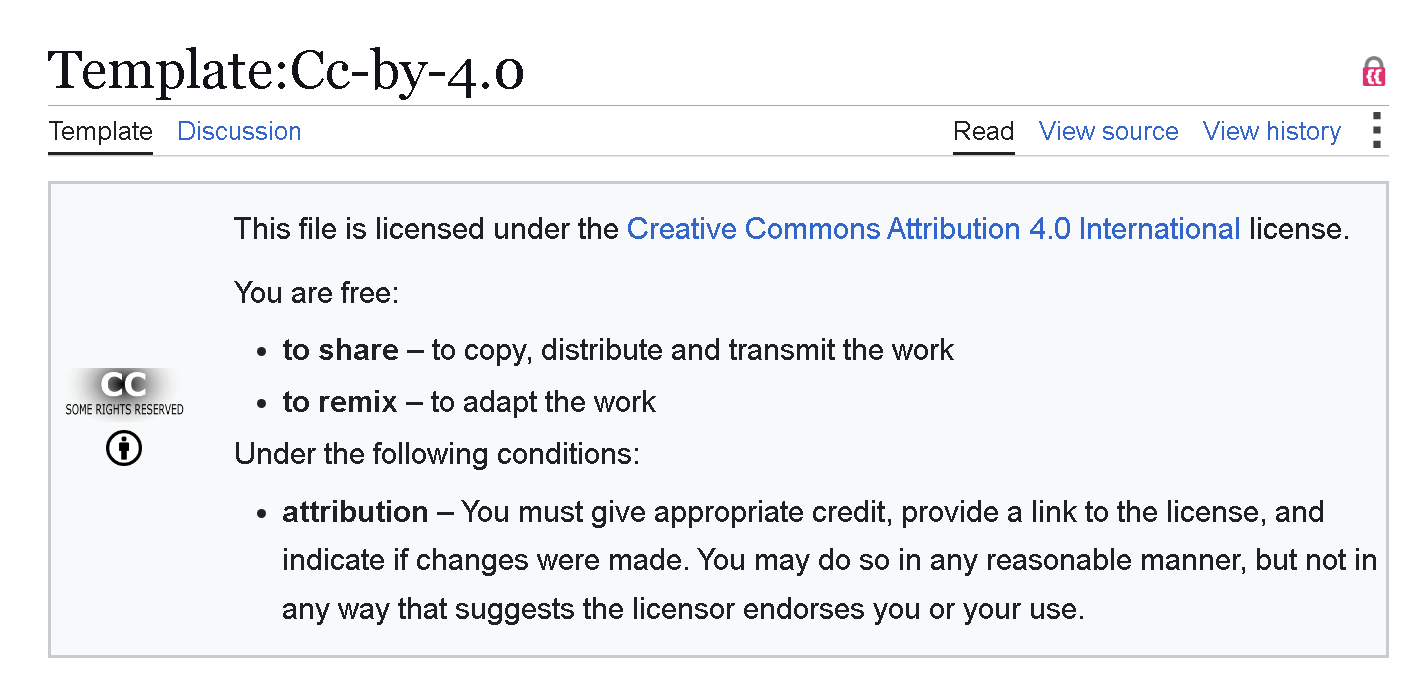
Task: Click the bold 'attribution' term
Action: [x=355, y=512]
